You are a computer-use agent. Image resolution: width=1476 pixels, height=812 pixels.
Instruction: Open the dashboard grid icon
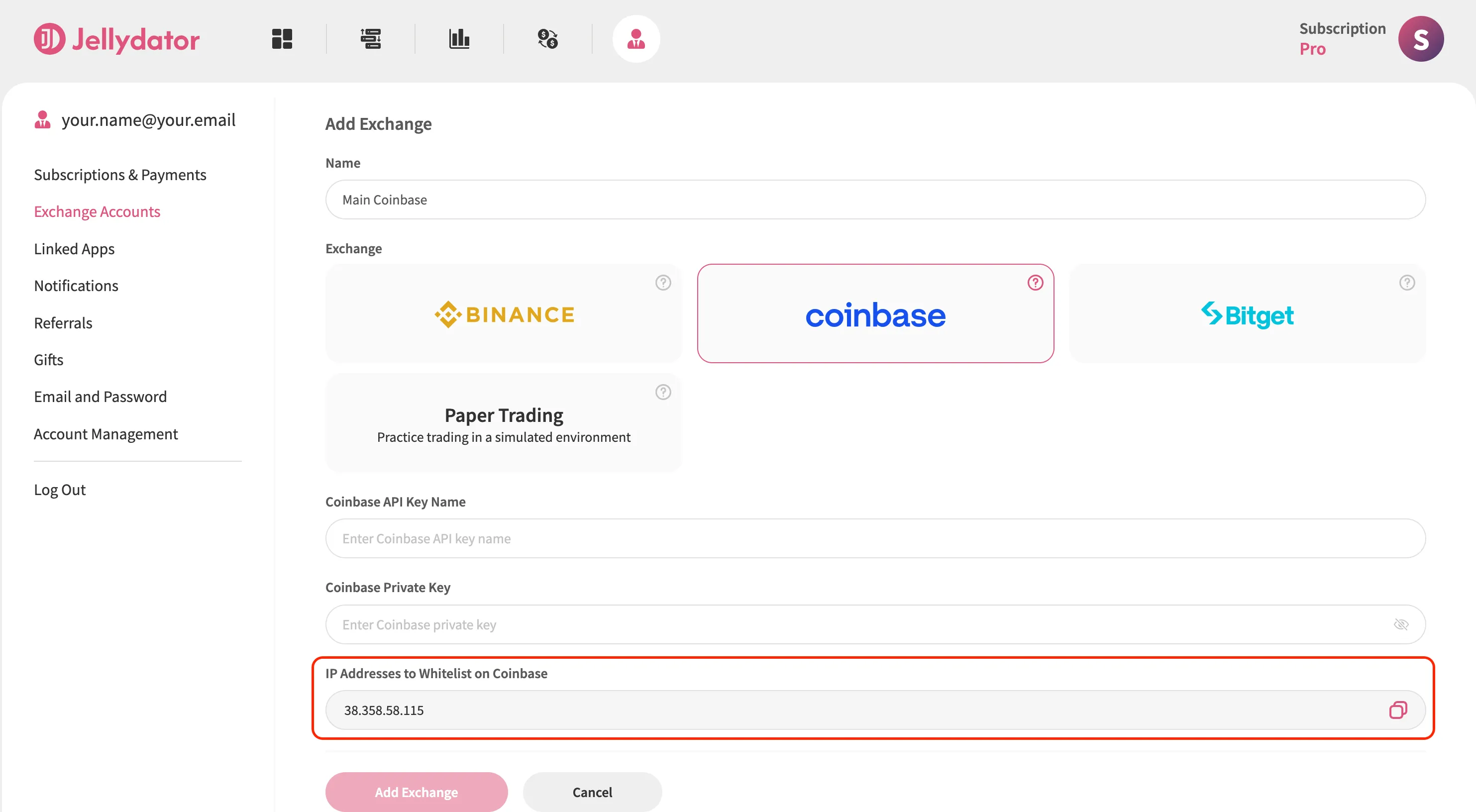pyautogui.click(x=282, y=39)
